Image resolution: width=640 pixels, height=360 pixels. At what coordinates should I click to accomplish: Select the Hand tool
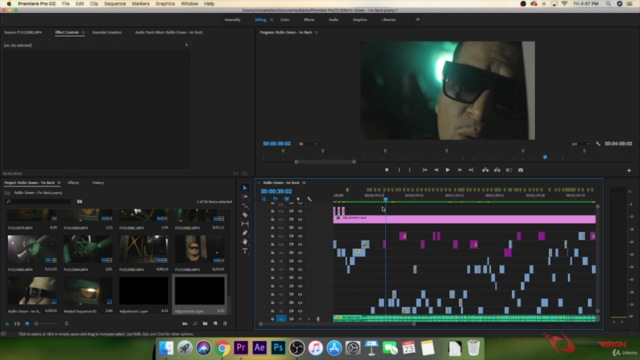245,242
